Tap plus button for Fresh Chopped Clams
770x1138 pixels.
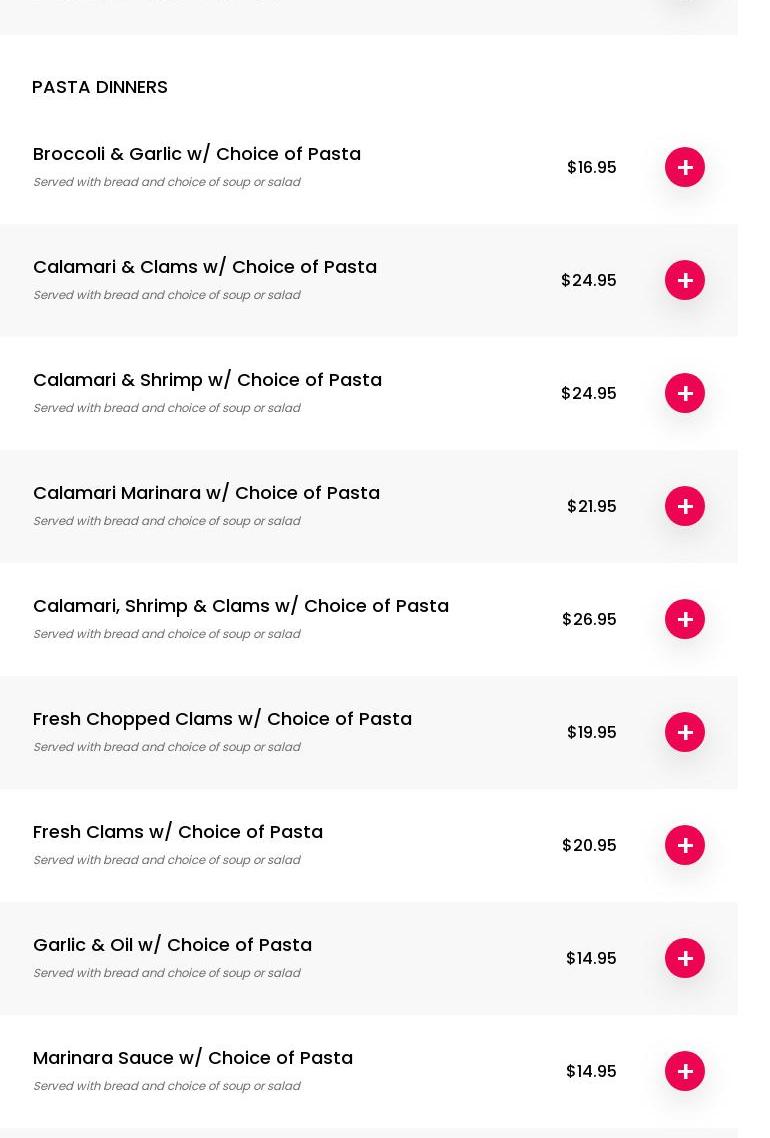[x=685, y=732]
